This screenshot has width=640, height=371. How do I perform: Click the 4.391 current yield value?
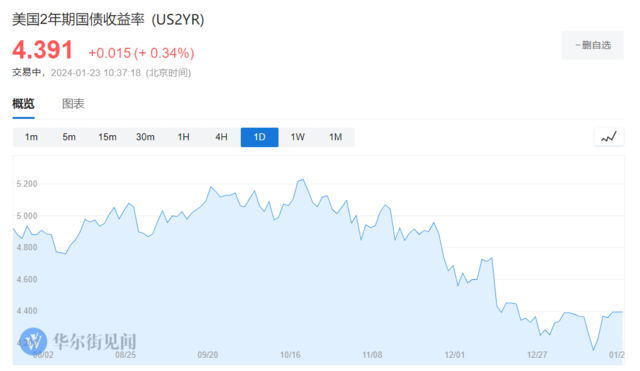pyautogui.click(x=42, y=50)
